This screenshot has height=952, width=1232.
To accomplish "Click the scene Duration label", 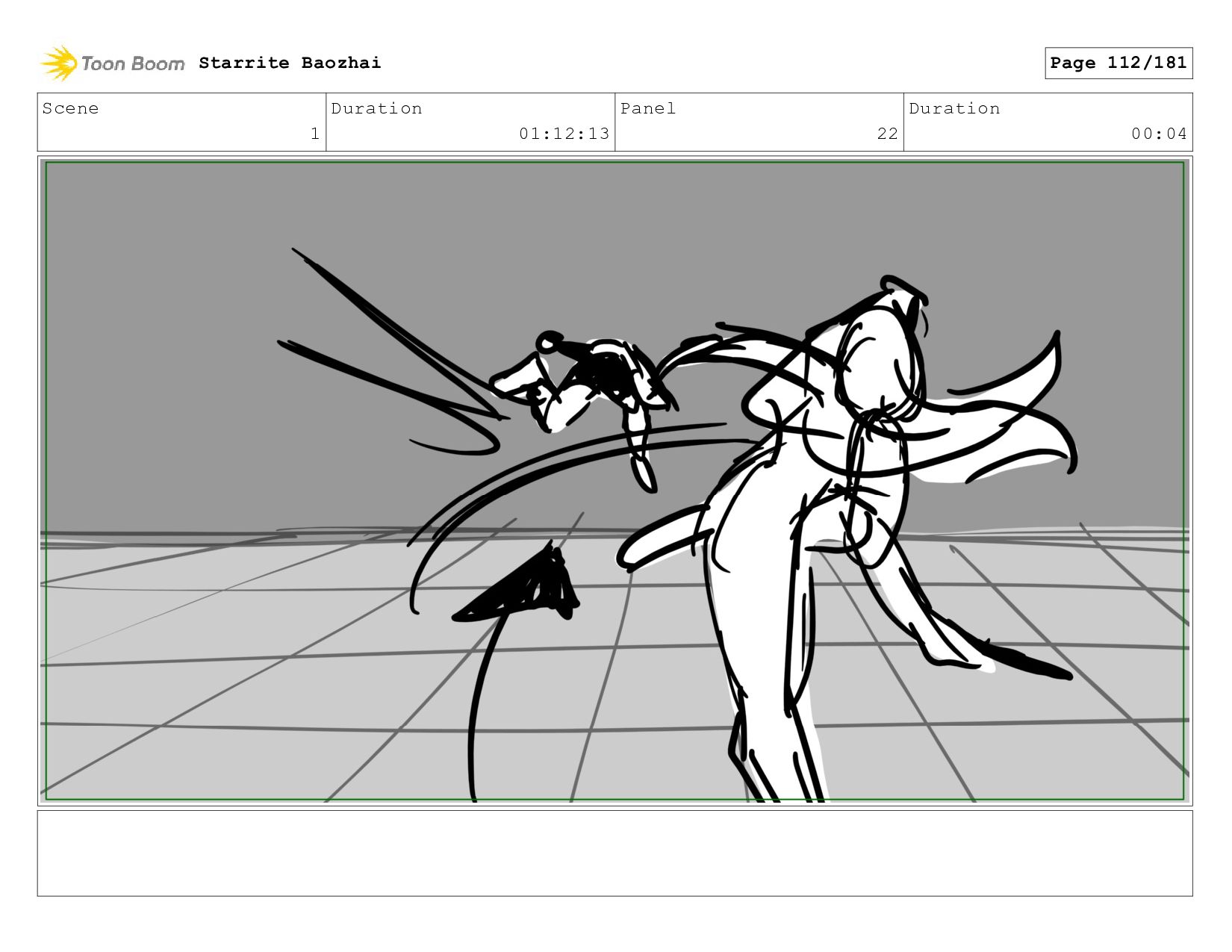I will pyautogui.click(x=376, y=108).
